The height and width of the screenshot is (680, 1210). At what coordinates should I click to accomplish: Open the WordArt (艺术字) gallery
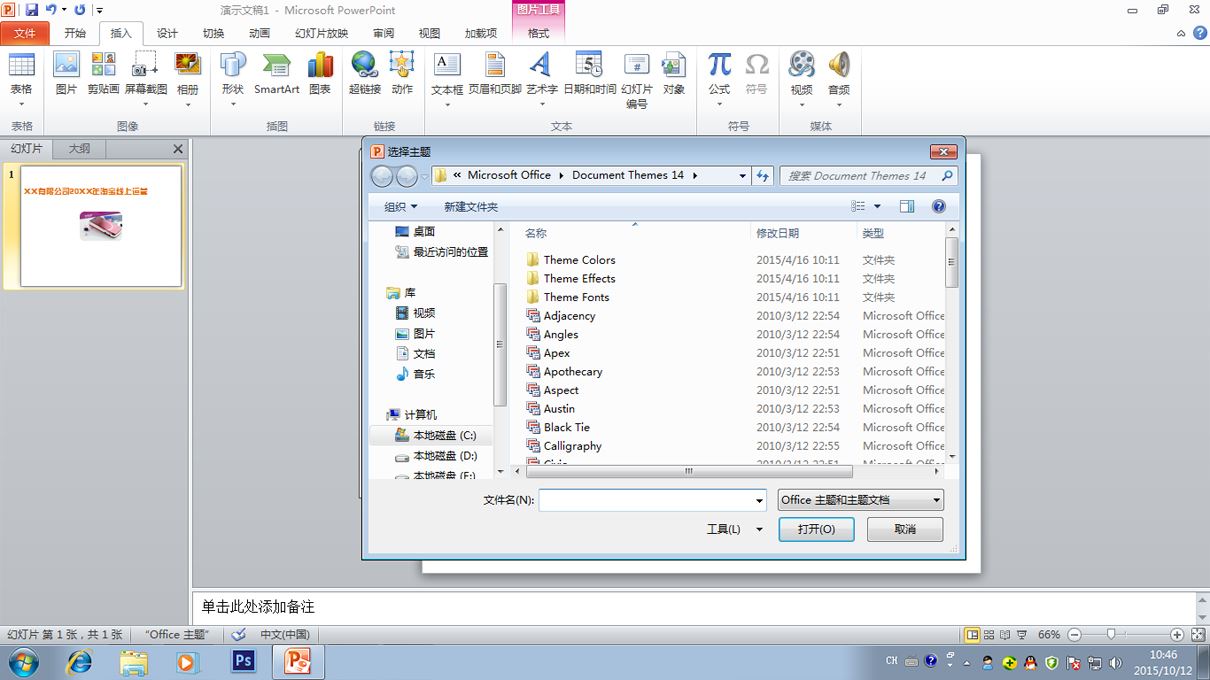click(541, 78)
